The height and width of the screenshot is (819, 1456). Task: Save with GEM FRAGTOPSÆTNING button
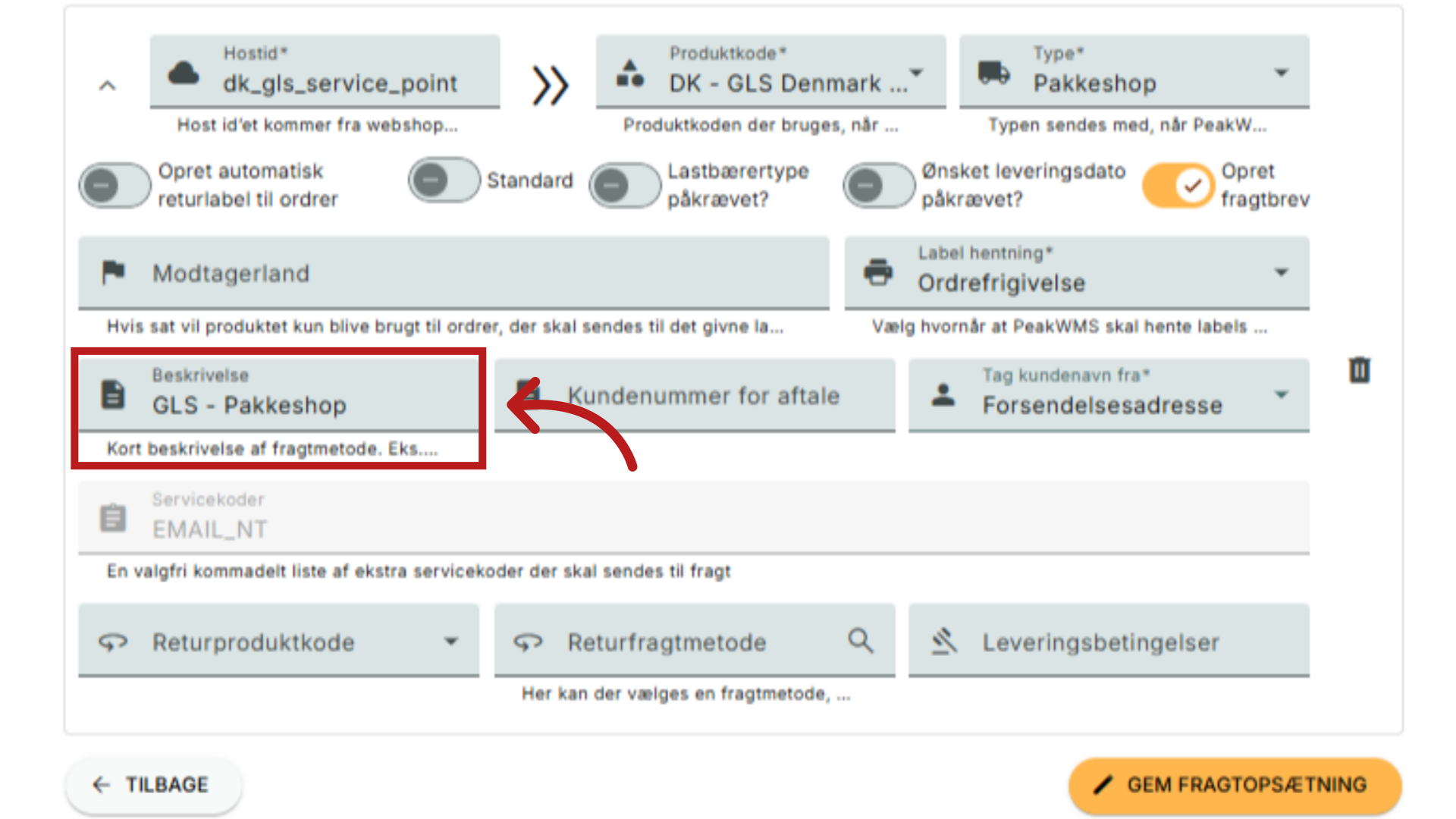pos(1235,785)
